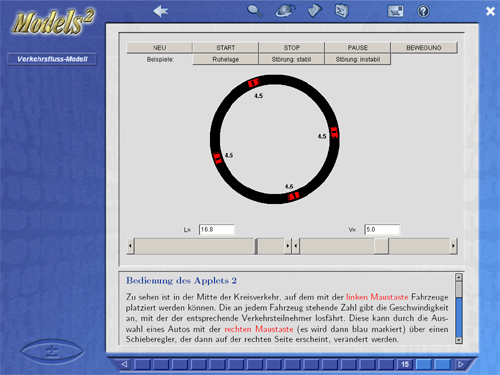The image size is (500, 375).
Task: Click the NEU button
Action: [x=159, y=48]
